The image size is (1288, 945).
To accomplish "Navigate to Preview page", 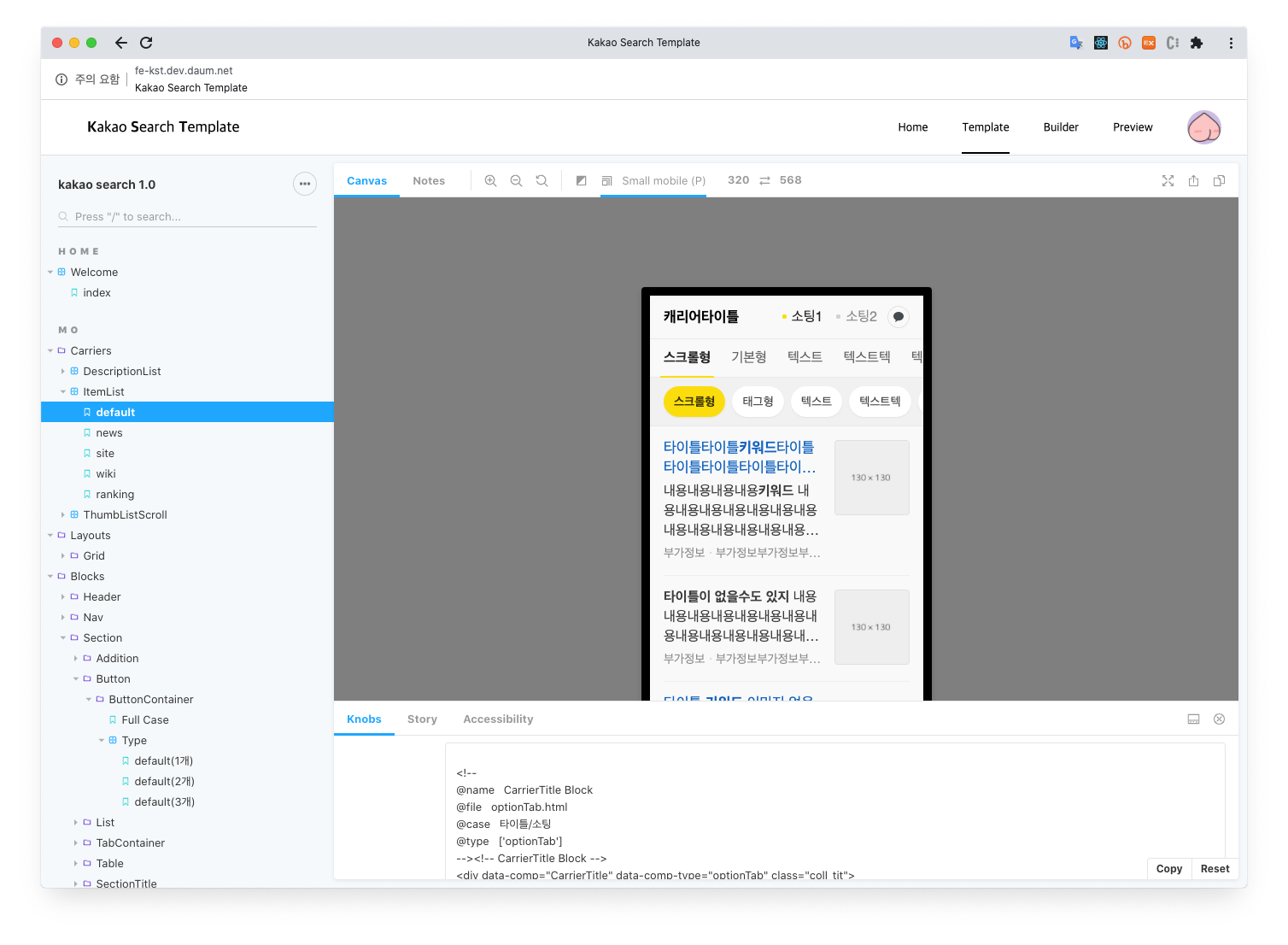I will [x=1133, y=127].
